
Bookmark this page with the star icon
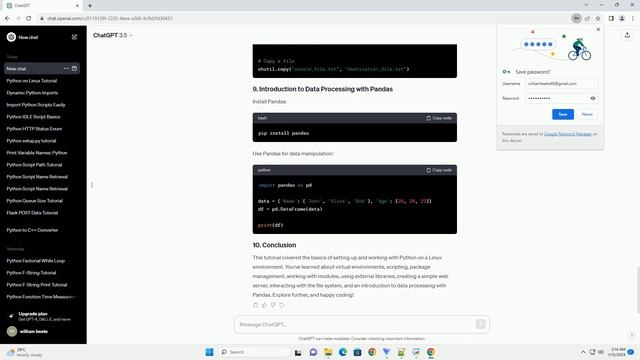(598, 18)
